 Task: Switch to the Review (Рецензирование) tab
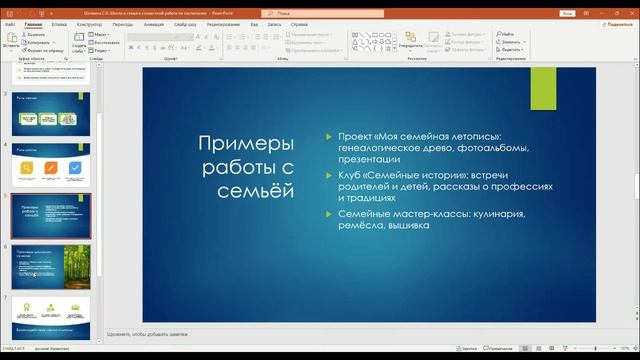223,24
